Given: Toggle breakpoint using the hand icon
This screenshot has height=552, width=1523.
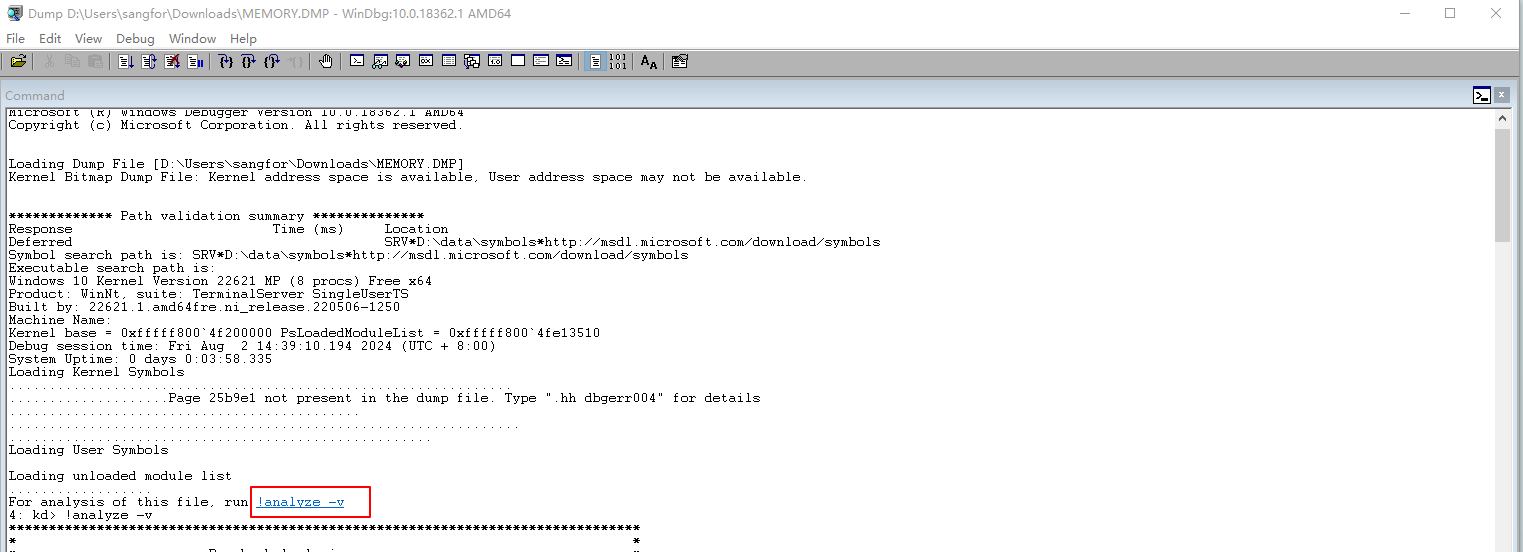Looking at the screenshot, I should point(325,62).
